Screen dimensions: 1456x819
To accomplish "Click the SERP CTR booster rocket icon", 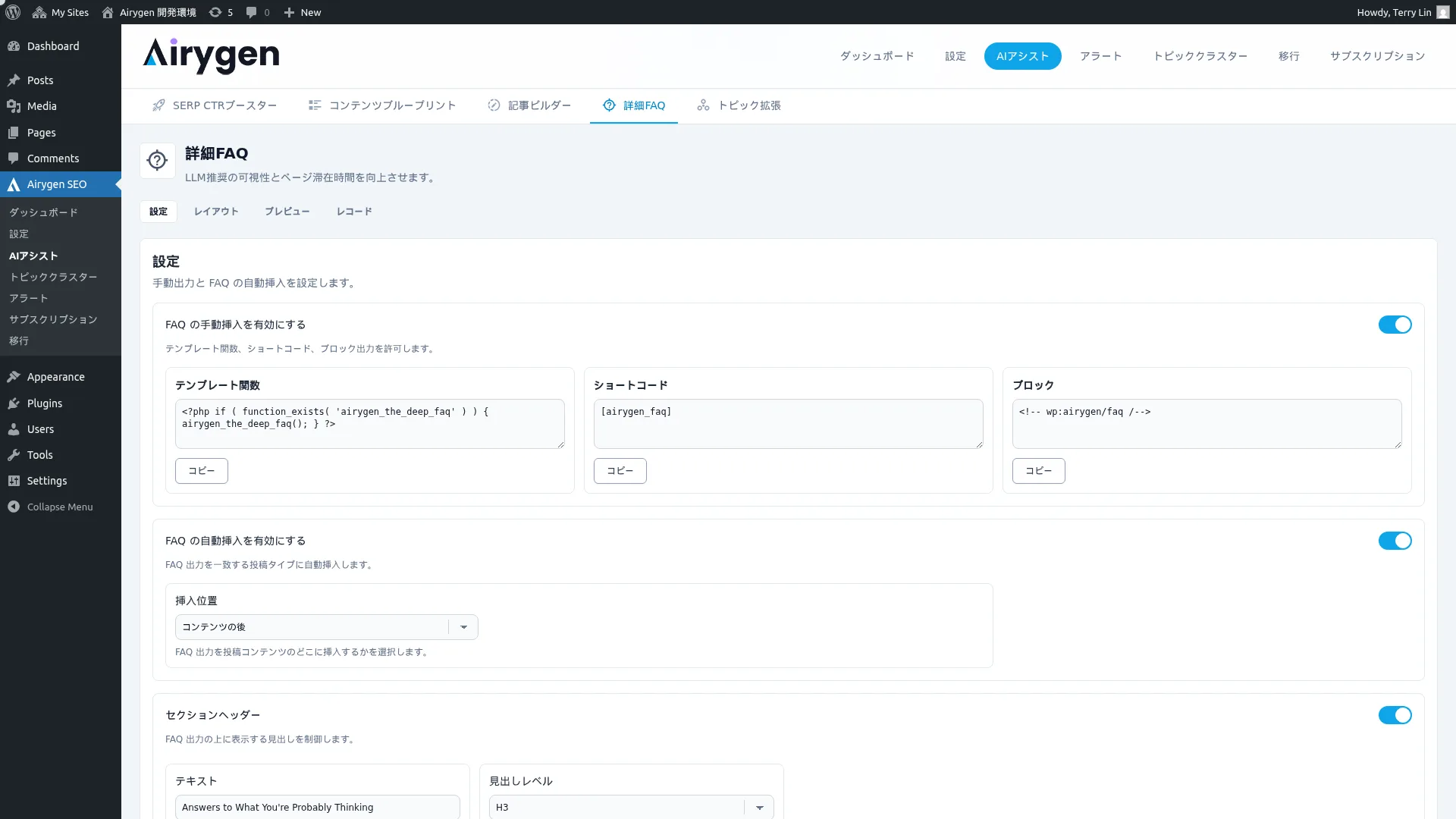I will pyautogui.click(x=158, y=105).
